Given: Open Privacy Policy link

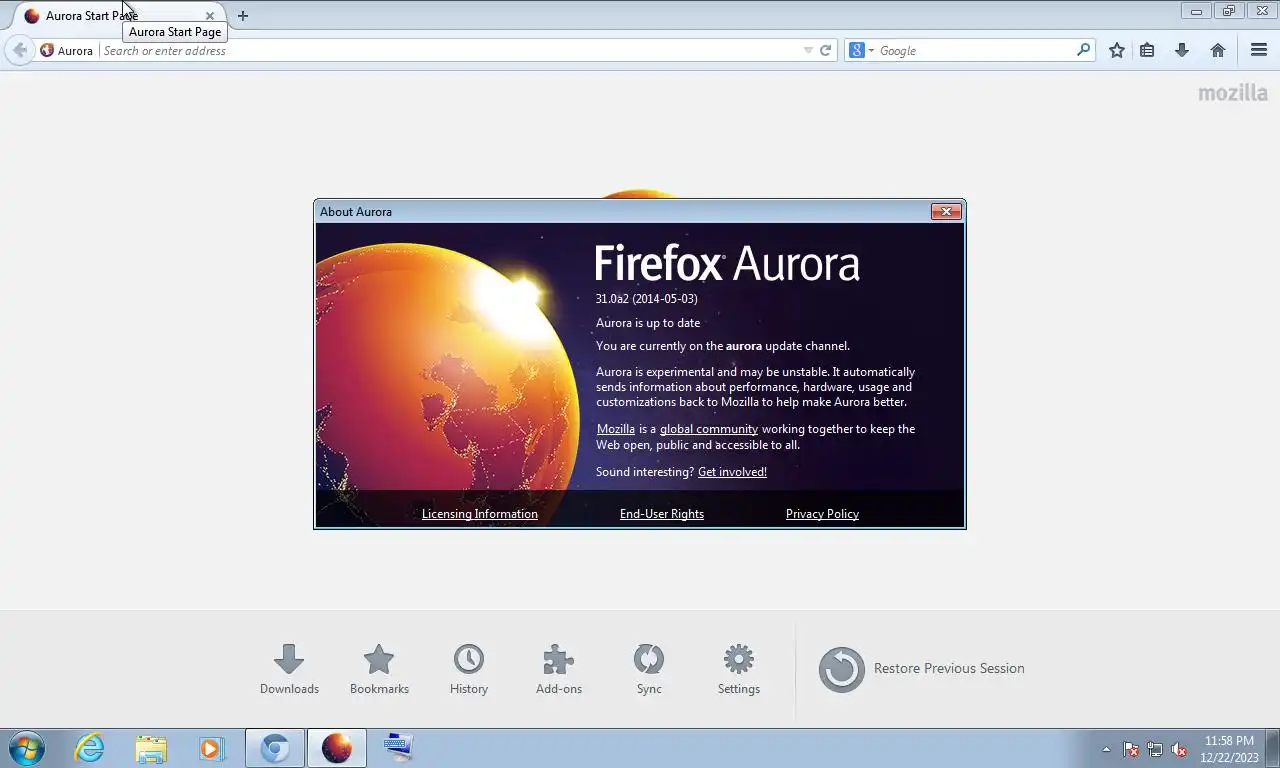Looking at the screenshot, I should coord(822,514).
